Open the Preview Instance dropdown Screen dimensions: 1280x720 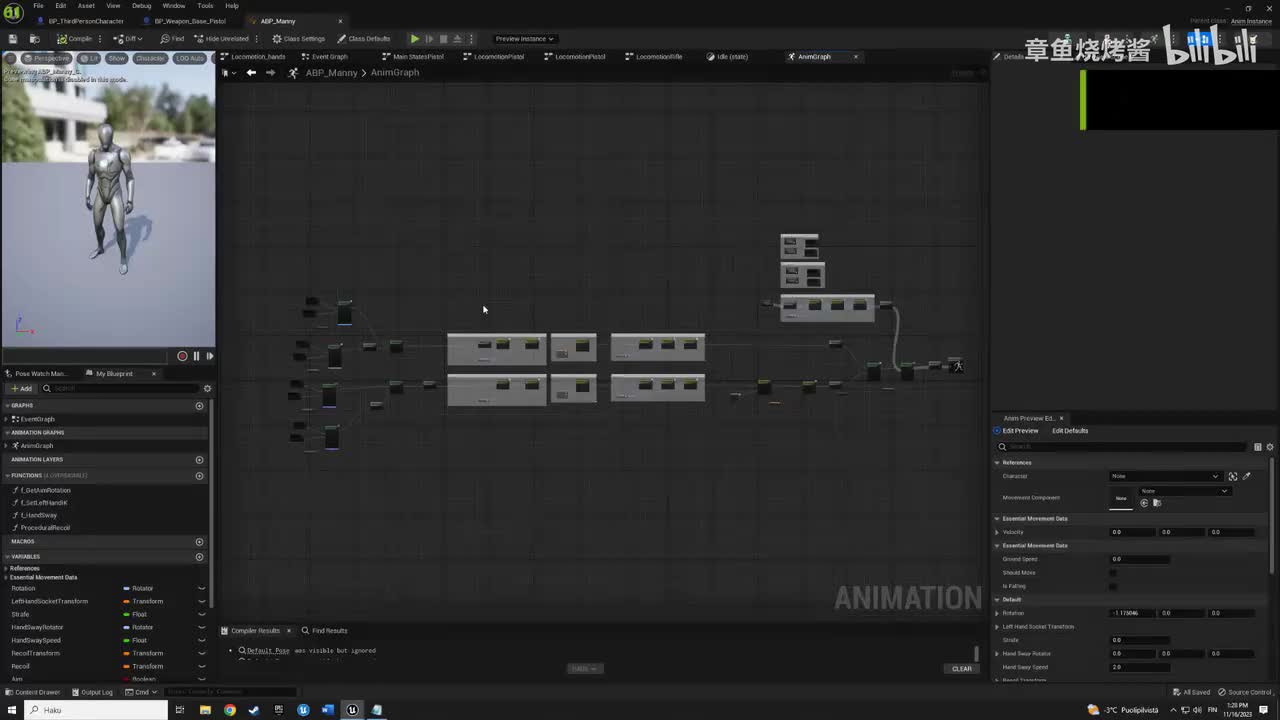tap(525, 39)
